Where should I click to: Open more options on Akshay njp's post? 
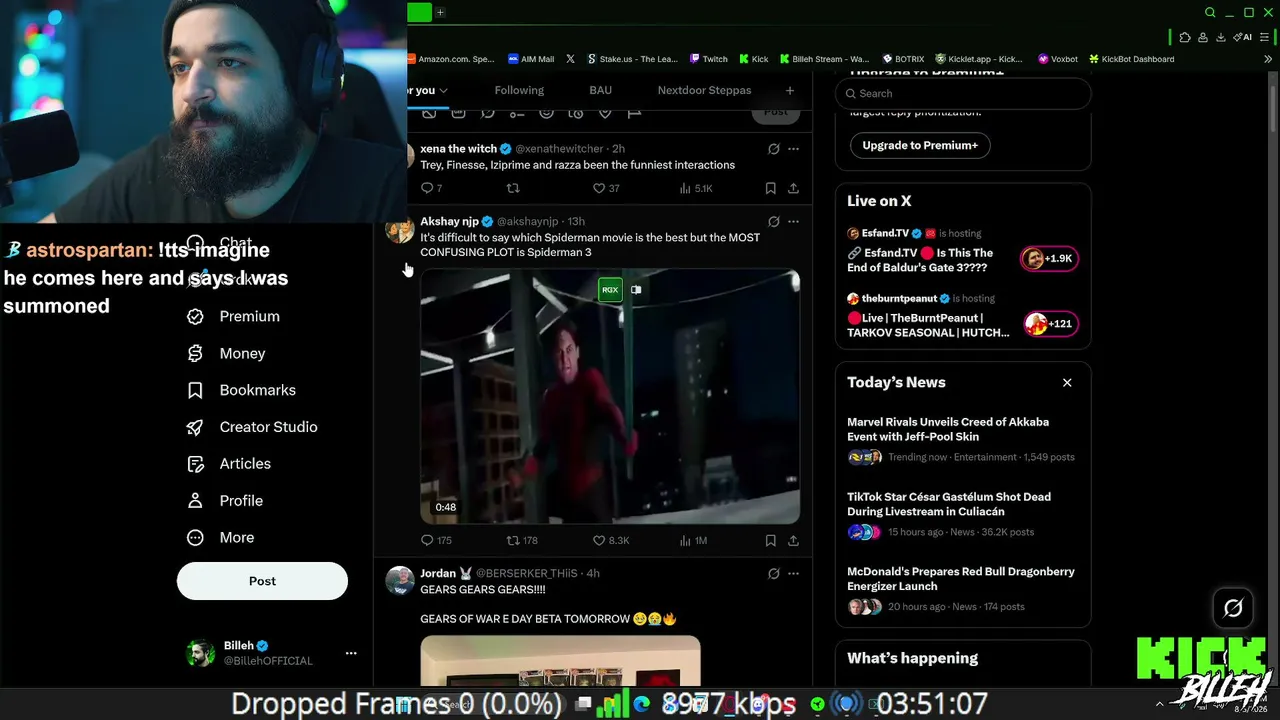pyautogui.click(x=793, y=221)
